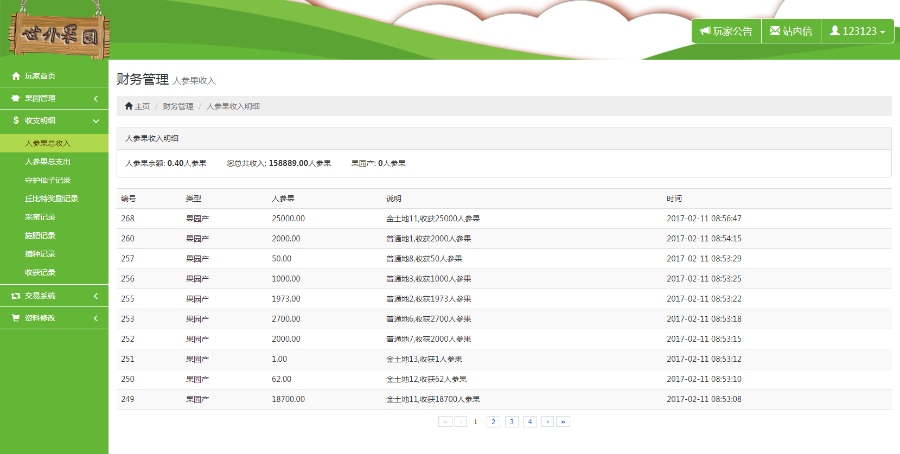The width and height of the screenshot is (900, 454).
Task: Click timestamp 2017-02-11 08:54:15
Action: click(704, 238)
